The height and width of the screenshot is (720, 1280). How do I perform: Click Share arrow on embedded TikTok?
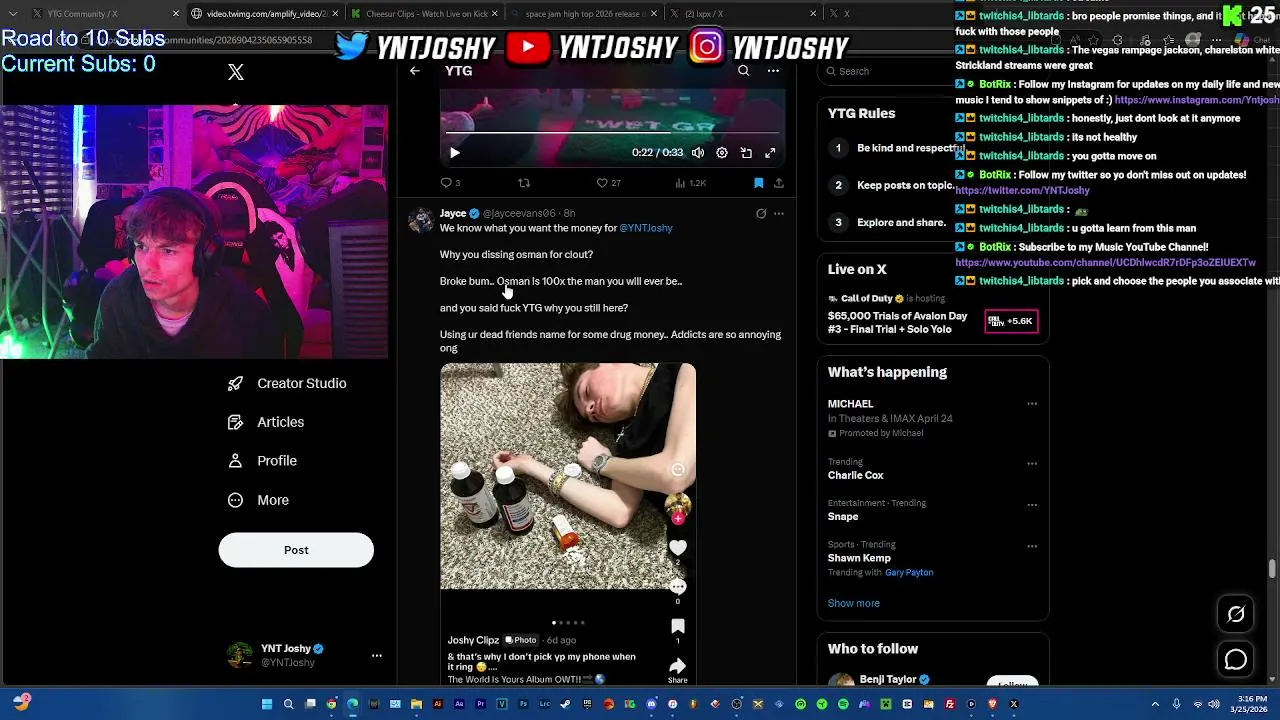[x=678, y=666]
